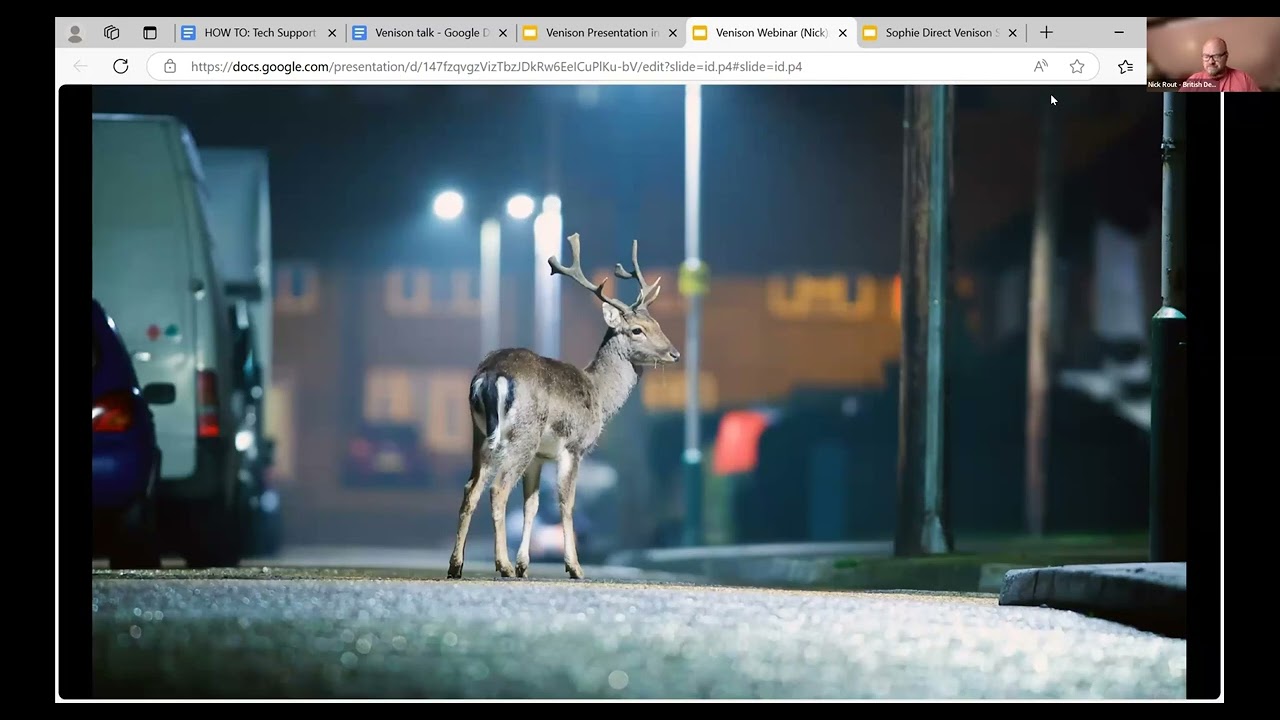This screenshot has height=720, width=1280.
Task: Close the Venison talk tab
Action: [503, 33]
